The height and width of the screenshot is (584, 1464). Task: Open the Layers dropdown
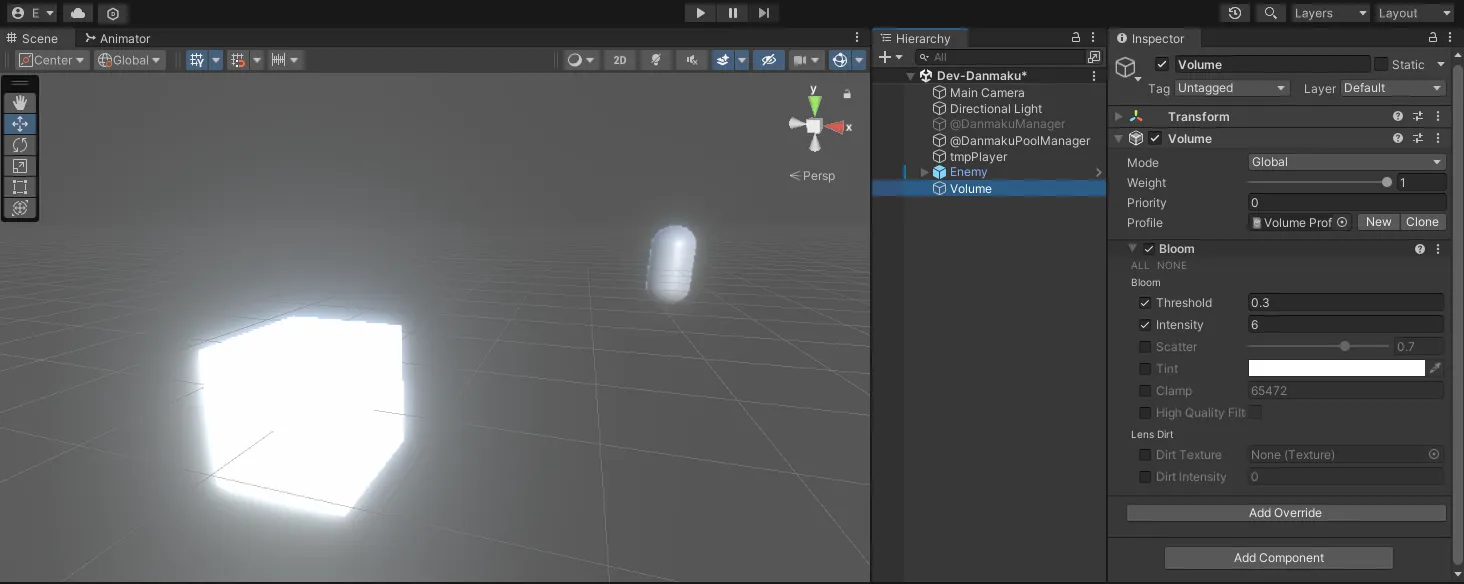tap(1329, 13)
